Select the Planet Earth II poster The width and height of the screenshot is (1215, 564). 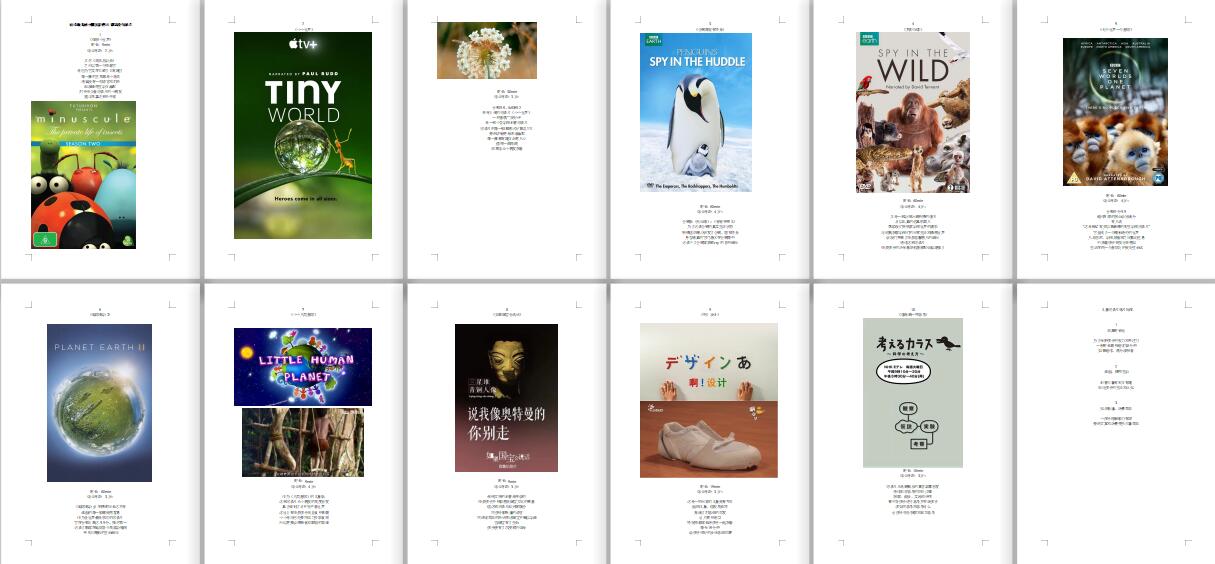[x=99, y=403]
